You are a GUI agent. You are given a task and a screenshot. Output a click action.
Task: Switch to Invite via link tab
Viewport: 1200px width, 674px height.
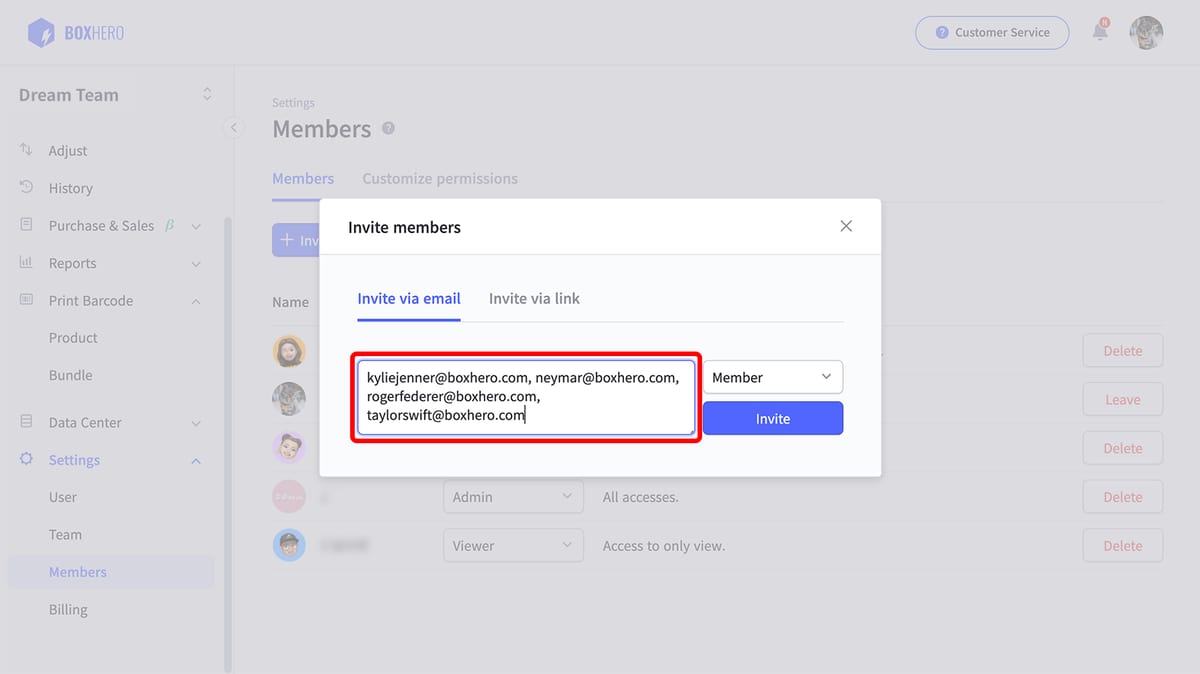534,298
